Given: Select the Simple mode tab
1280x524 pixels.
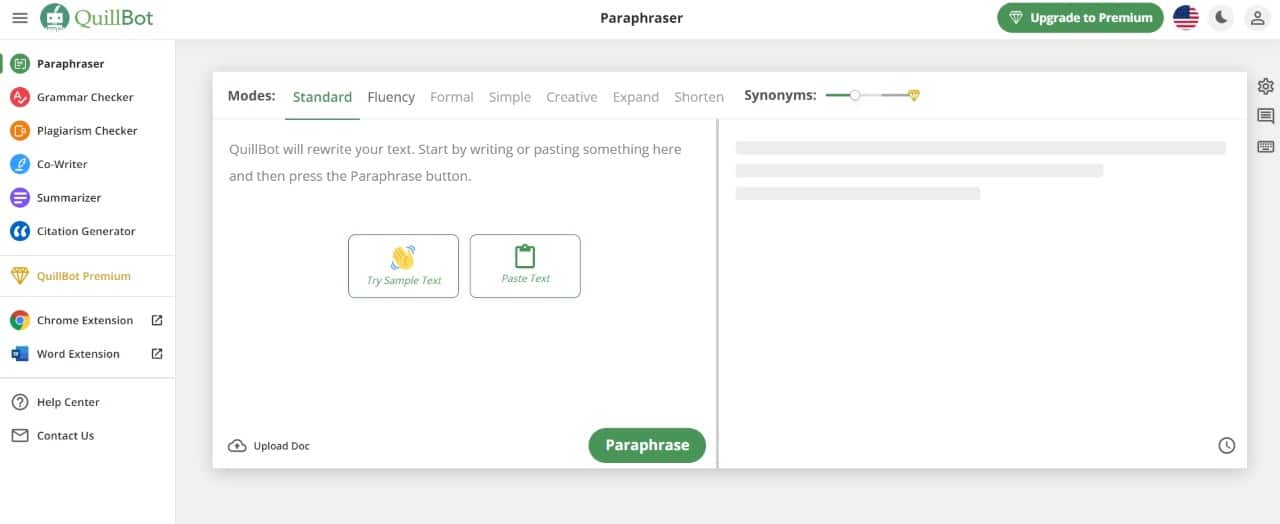Looking at the screenshot, I should [x=510, y=97].
